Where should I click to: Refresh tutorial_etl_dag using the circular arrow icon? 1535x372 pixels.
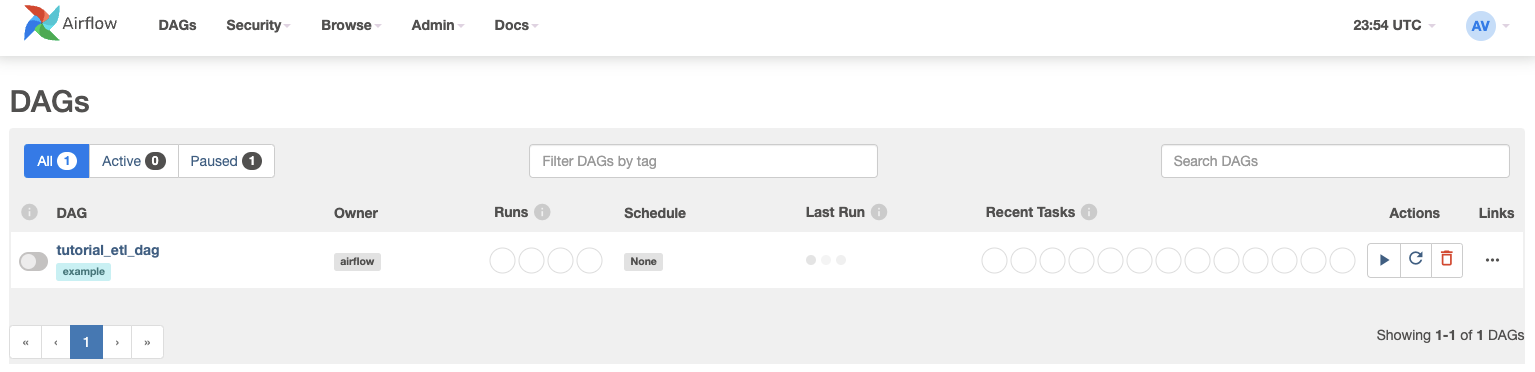[1415, 260]
